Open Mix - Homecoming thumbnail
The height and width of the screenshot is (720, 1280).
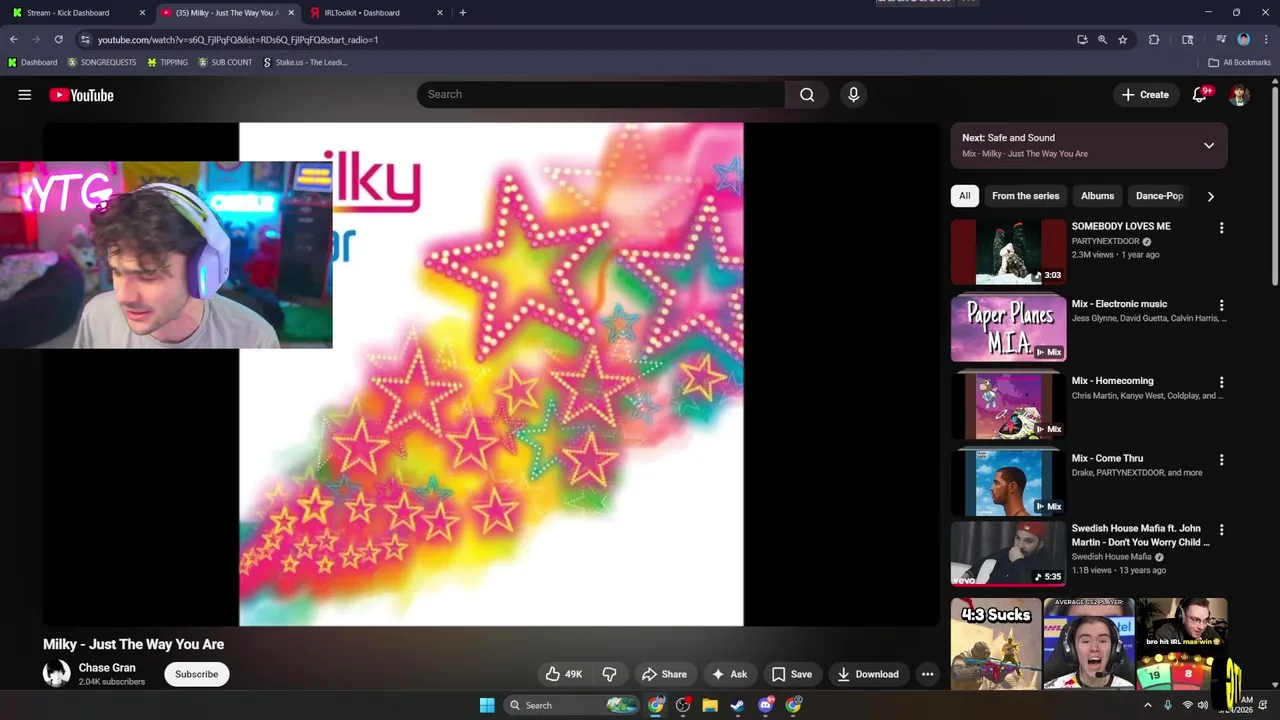[1008, 406]
